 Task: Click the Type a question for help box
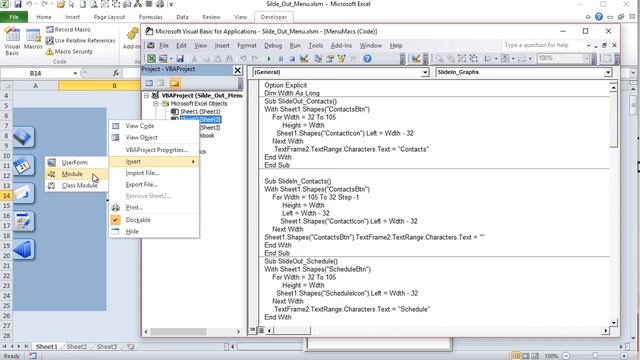[x=543, y=45]
